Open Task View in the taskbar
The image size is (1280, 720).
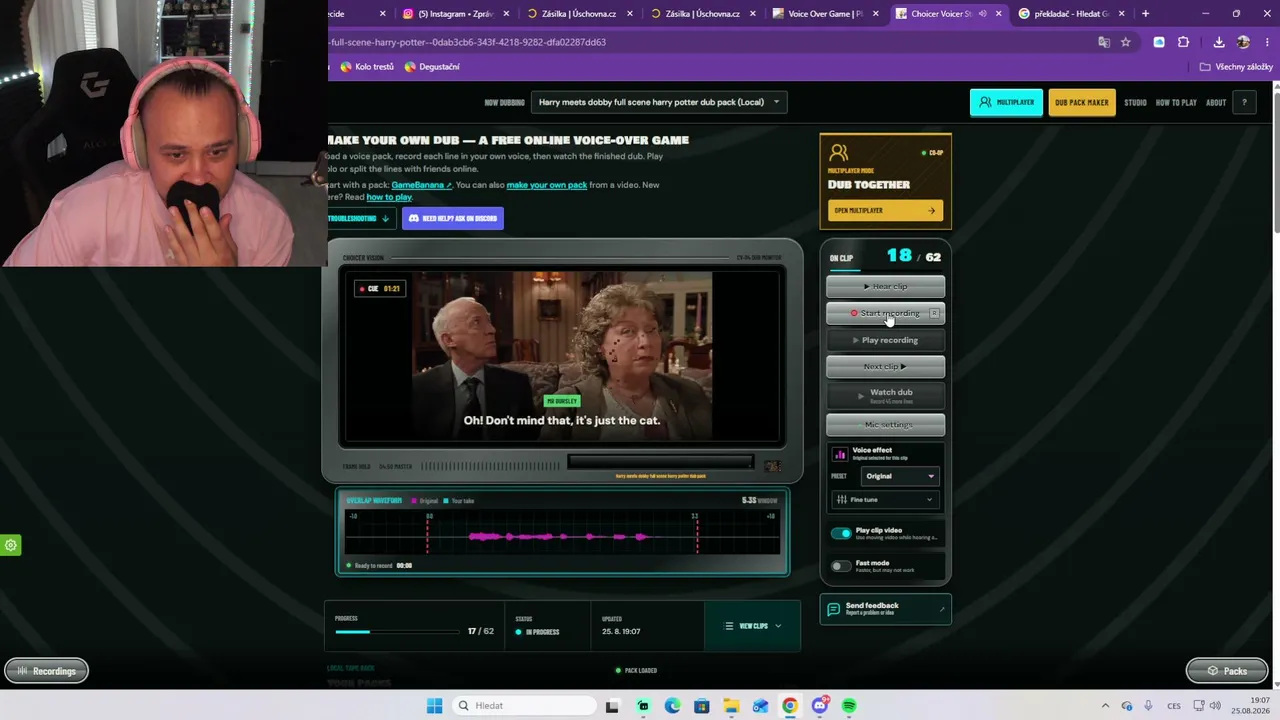click(x=612, y=706)
